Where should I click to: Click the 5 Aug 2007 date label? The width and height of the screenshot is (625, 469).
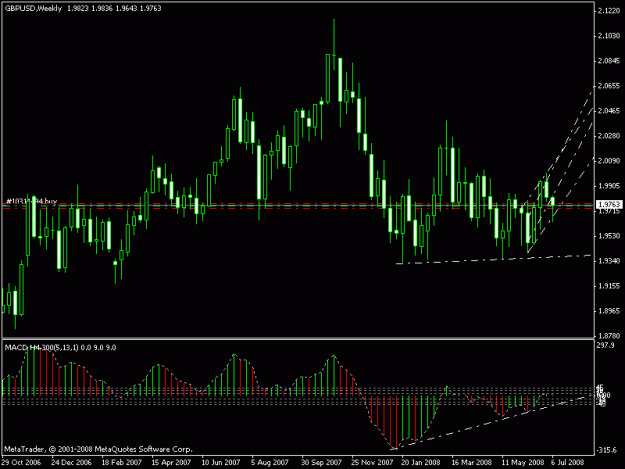coord(269,462)
